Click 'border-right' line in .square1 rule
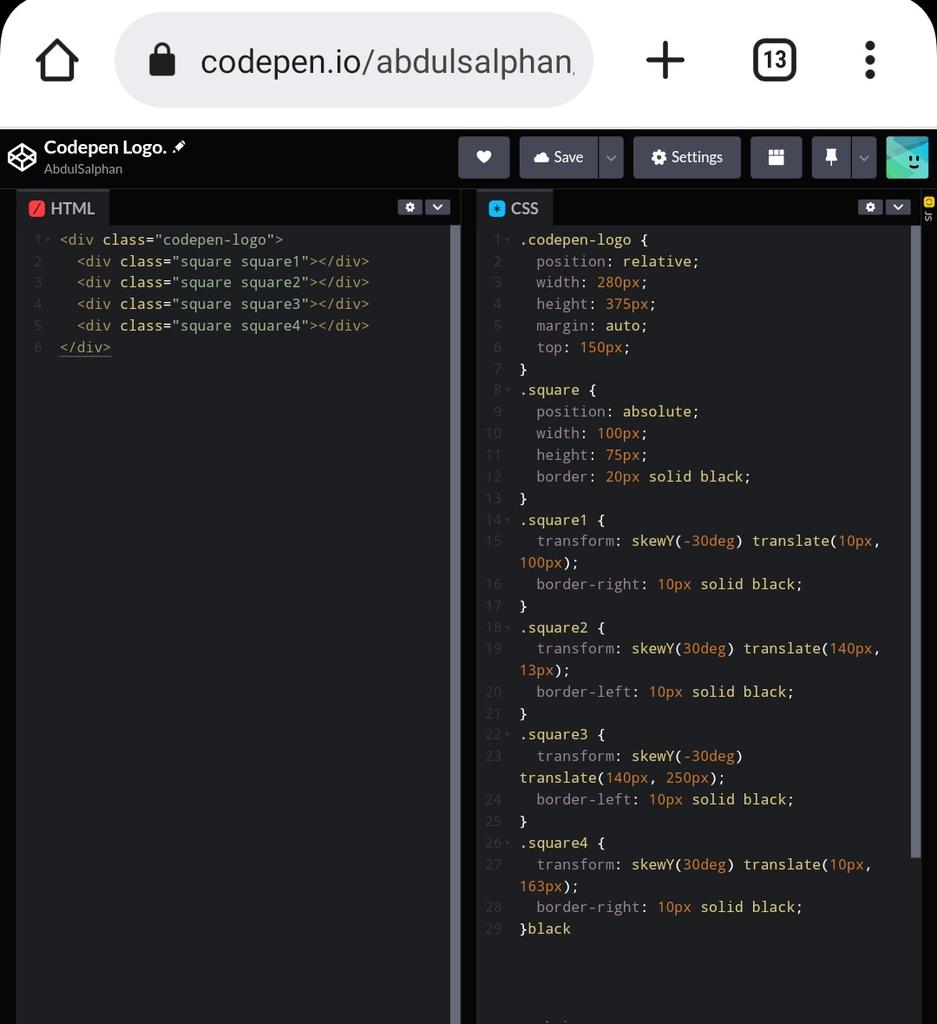Screen dimensions: 937x1024 [669, 584]
